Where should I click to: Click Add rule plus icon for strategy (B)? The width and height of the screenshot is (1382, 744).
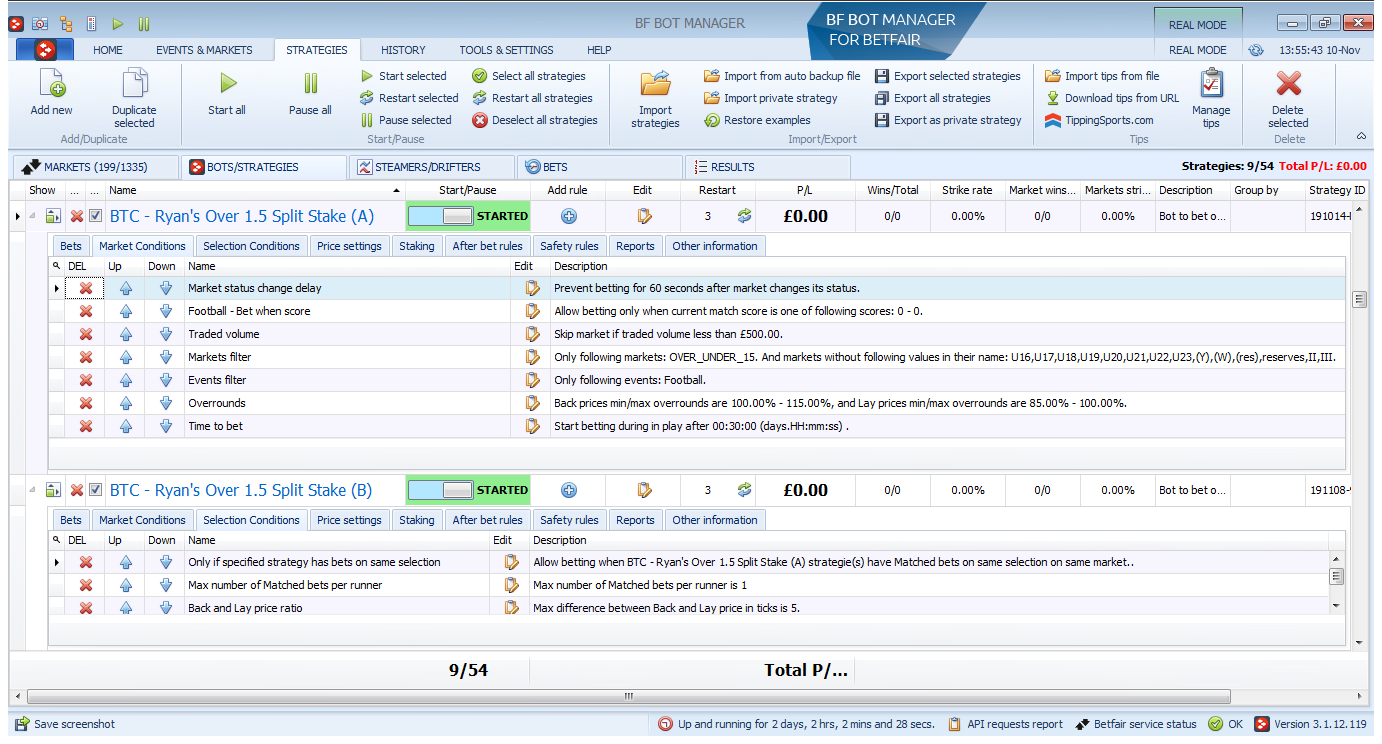[569, 490]
